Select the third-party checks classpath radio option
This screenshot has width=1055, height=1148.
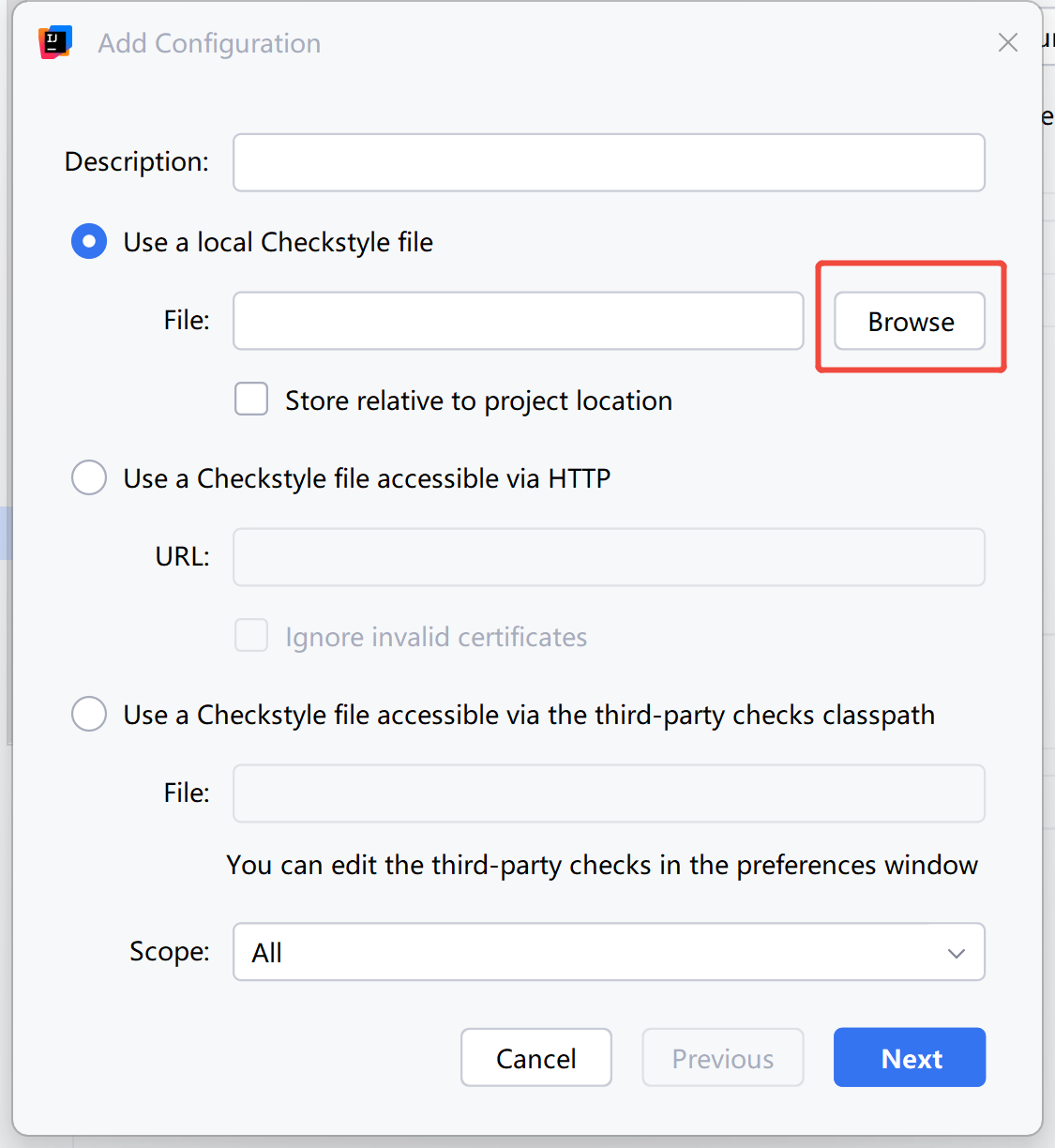[x=89, y=715]
